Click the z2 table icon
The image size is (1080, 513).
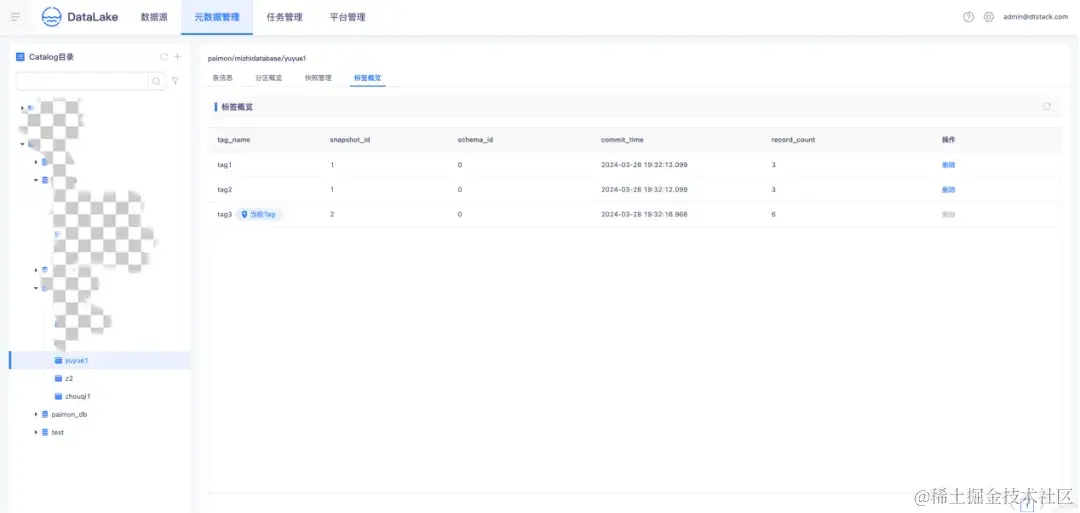coord(59,378)
